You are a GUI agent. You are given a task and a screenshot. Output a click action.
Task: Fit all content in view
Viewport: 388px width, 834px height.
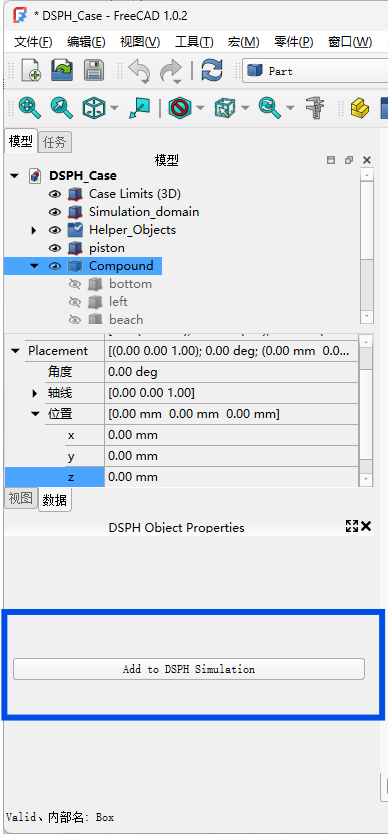(29, 108)
